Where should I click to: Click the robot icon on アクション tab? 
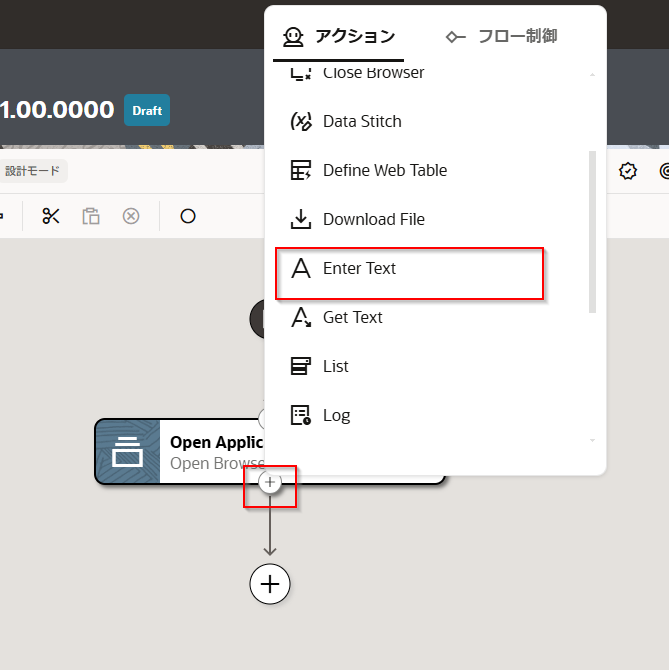point(293,37)
